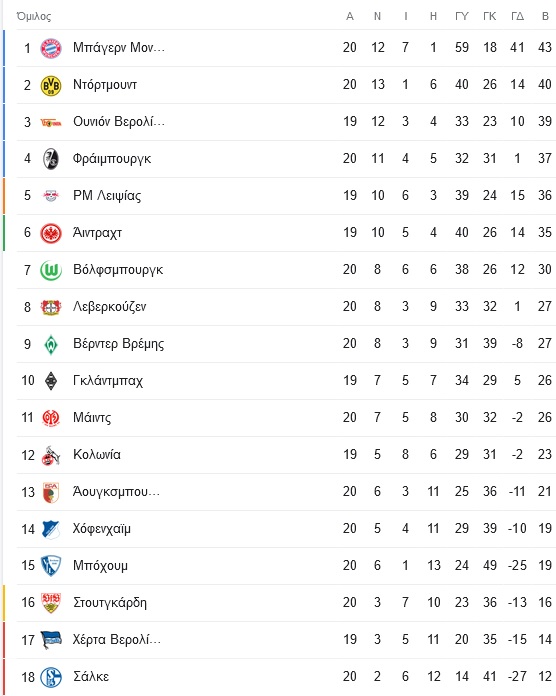Click the Borussia Dortmund BVB logo
The image size is (556, 696).
click(51, 85)
